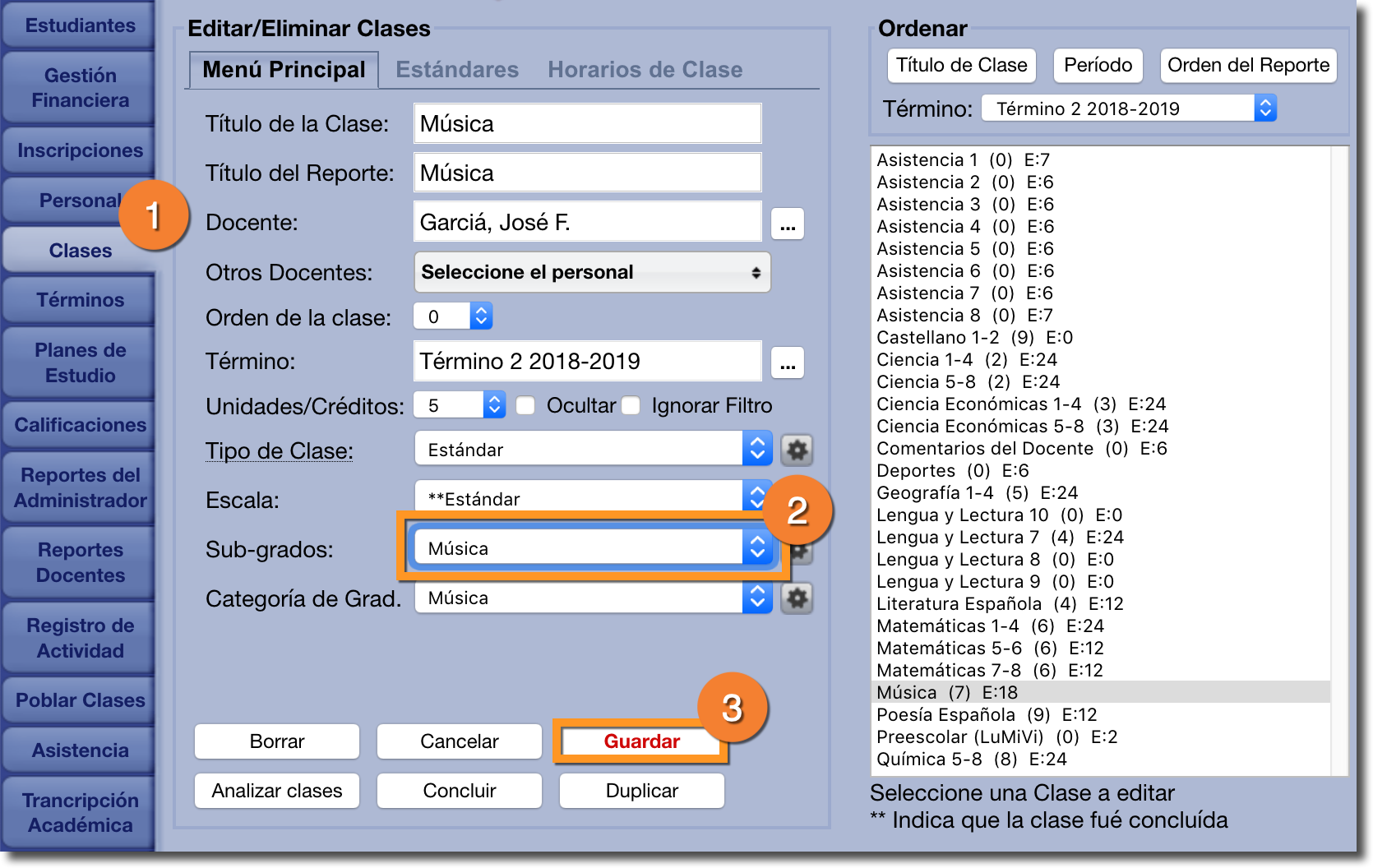Expand the Escala dropdown
The height and width of the screenshot is (868, 1373).
(756, 496)
